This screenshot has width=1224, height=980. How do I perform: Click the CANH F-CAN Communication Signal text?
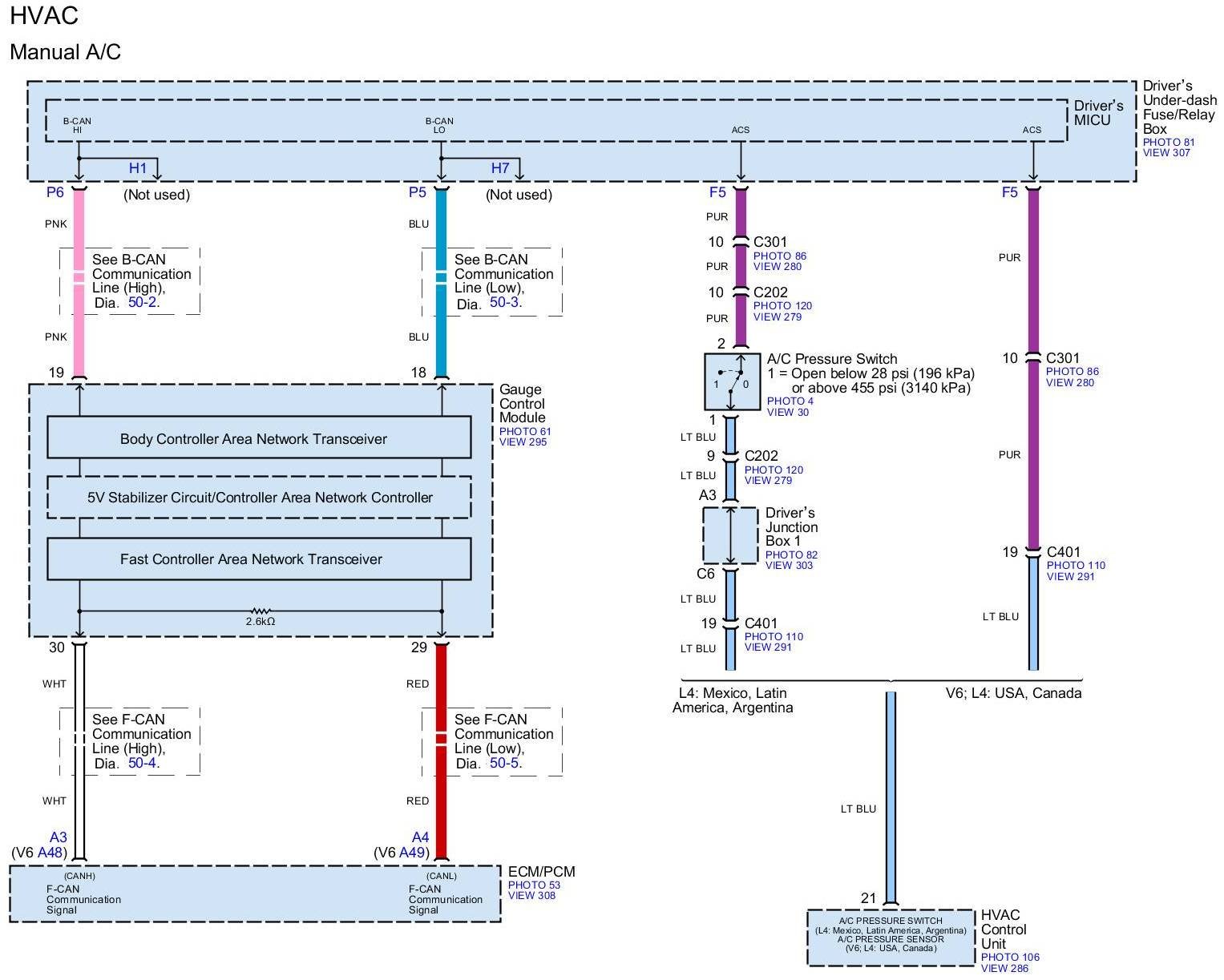click(x=83, y=894)
